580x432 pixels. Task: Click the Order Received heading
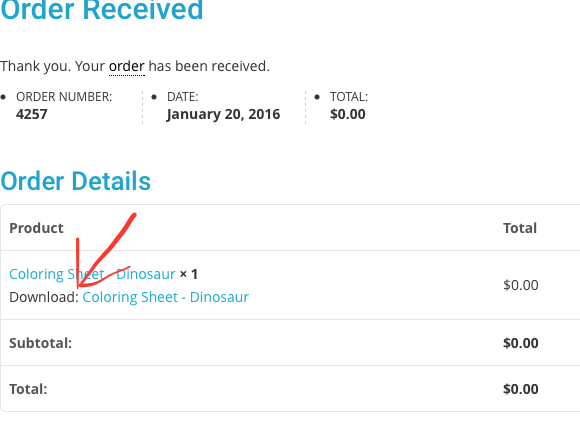102,10
